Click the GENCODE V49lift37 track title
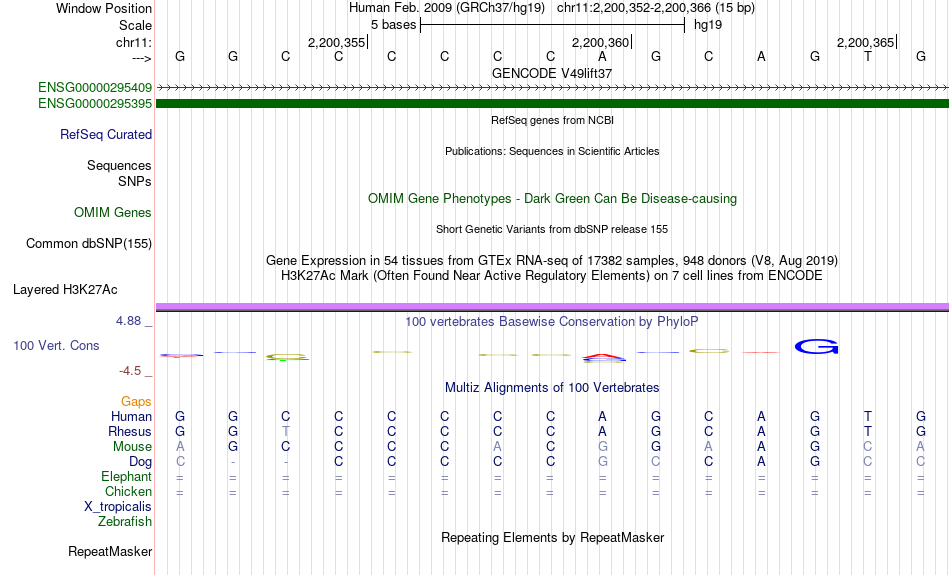The image size is (950, 575). click(552, 73)
